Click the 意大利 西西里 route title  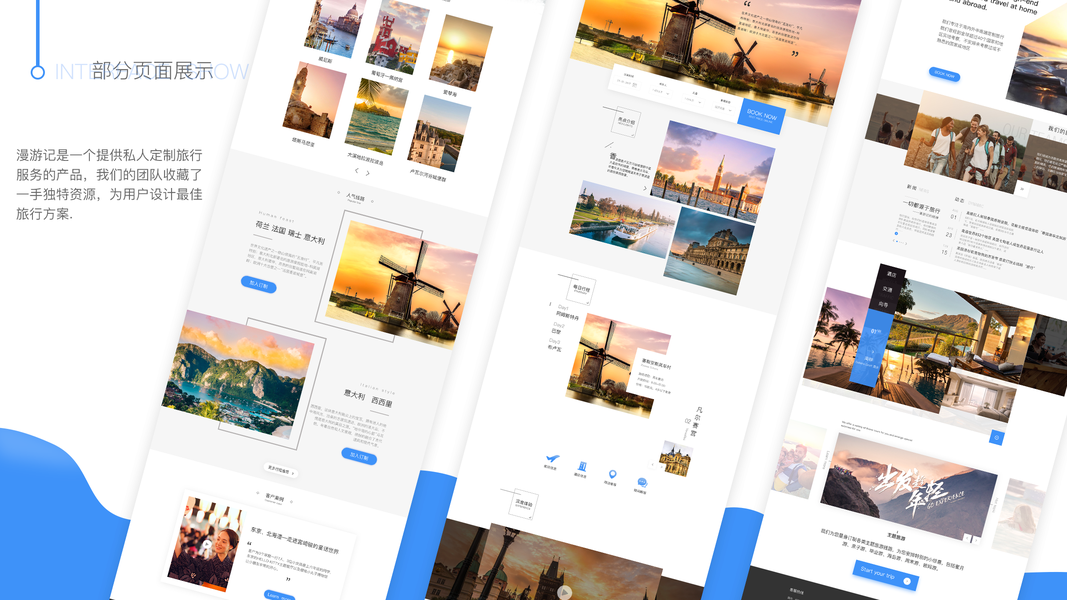[x=368, y=399]
